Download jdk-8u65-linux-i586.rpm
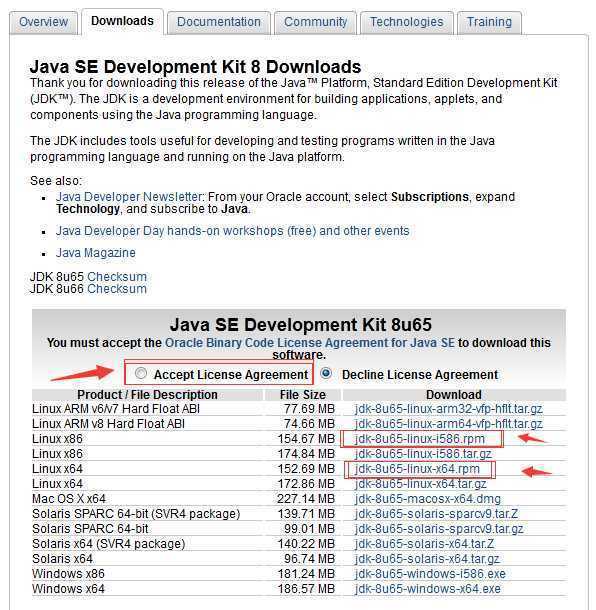This screenshot has height=610, width=596. click(x=420, y=439)
